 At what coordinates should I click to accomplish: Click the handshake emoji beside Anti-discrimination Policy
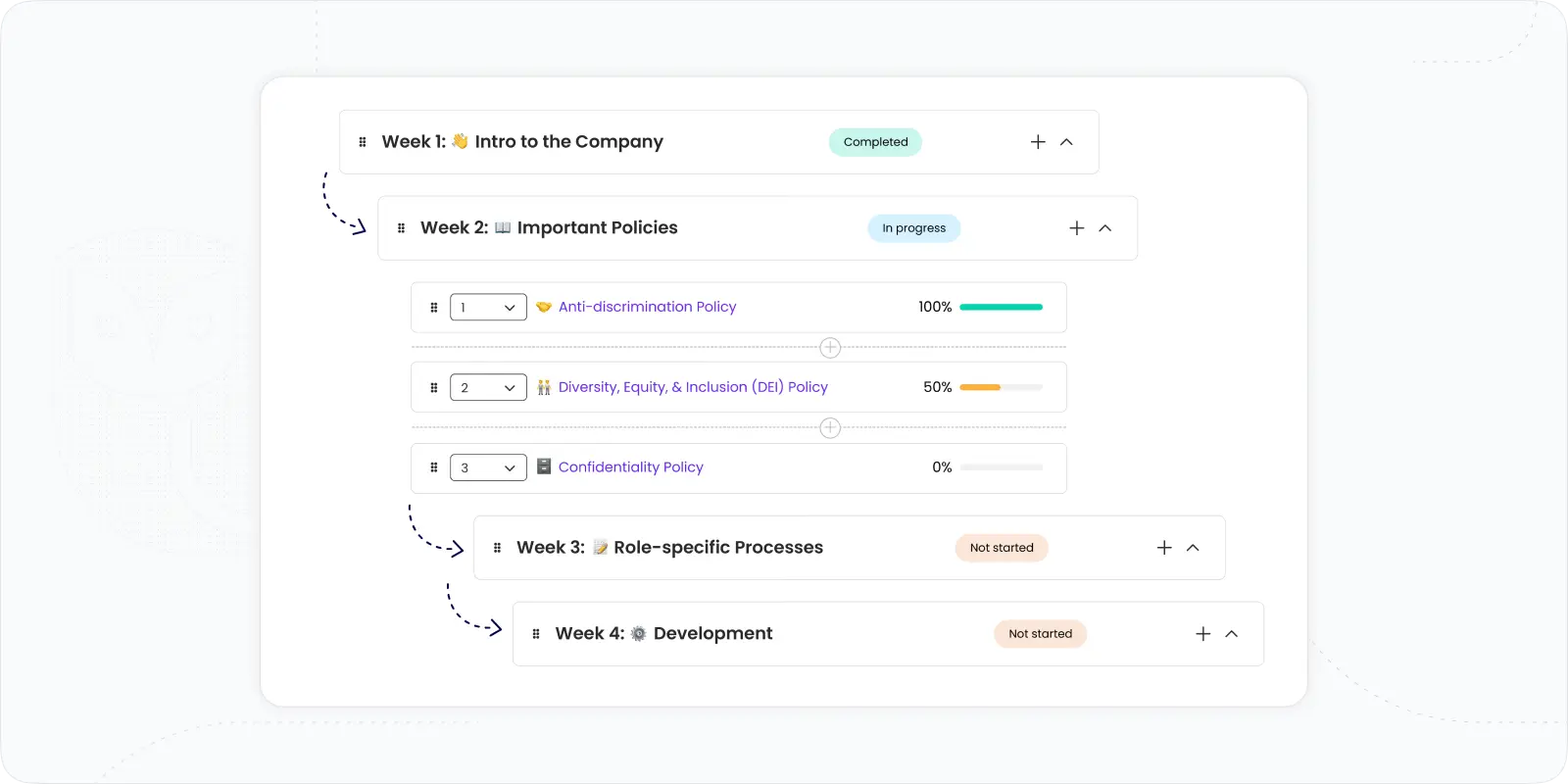pyautogui.click(x=544, y=307)
